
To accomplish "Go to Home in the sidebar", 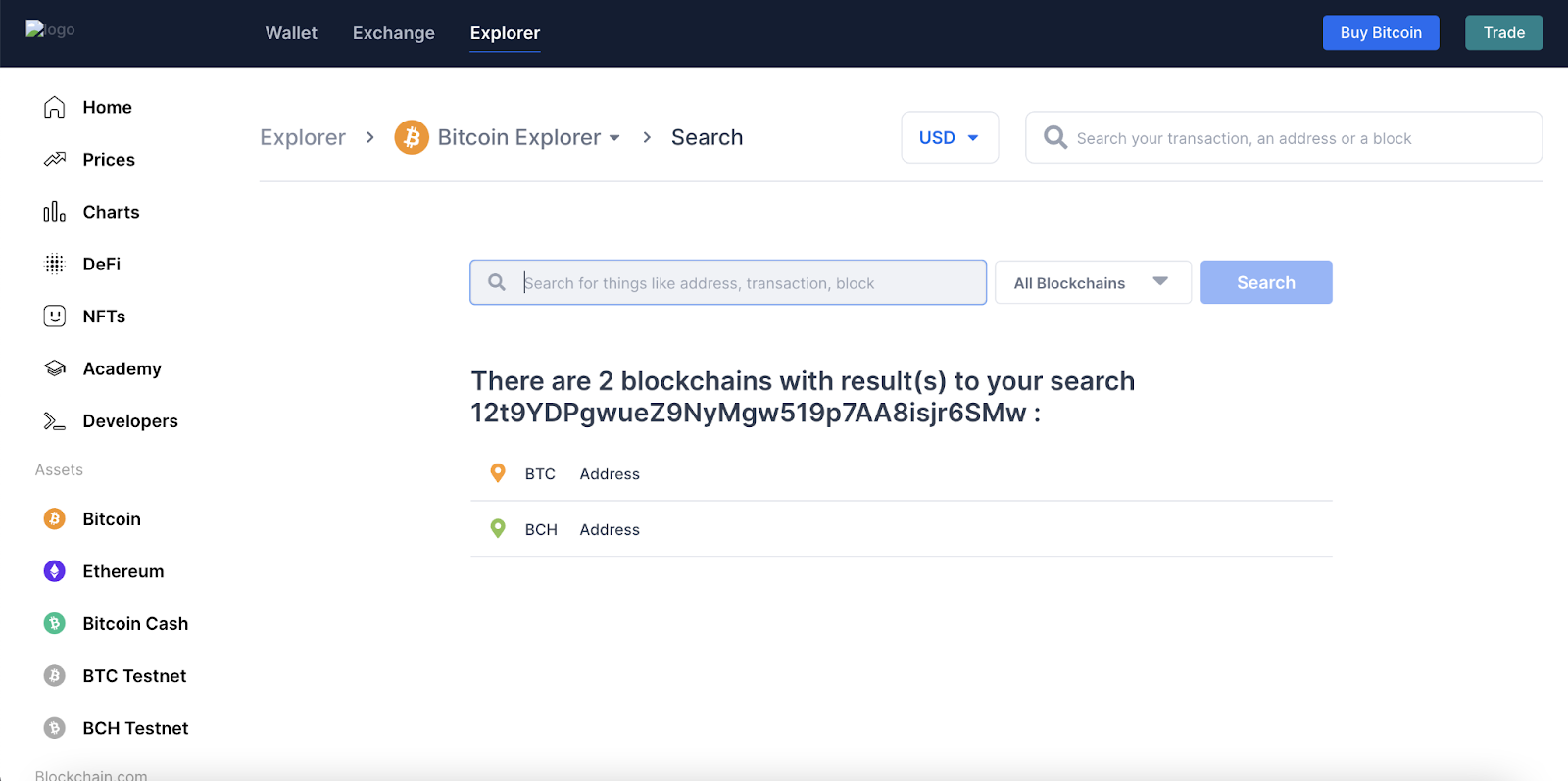I will 108,107.
